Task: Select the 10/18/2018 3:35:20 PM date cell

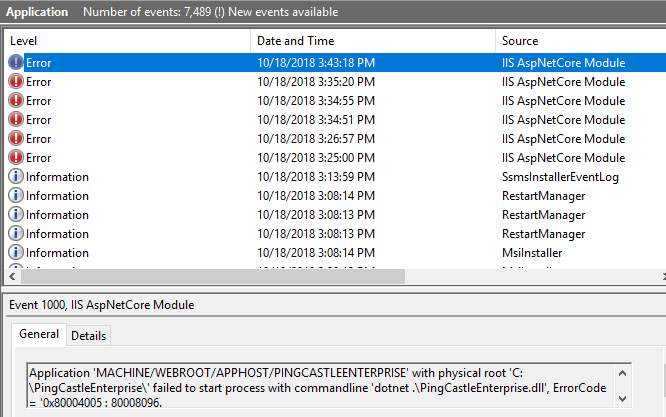Action: [x=316, y=82]
